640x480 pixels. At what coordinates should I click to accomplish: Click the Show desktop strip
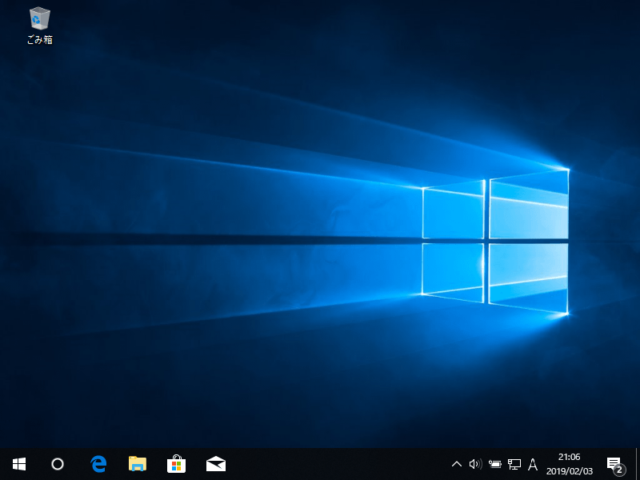click(x=638, y=464)
